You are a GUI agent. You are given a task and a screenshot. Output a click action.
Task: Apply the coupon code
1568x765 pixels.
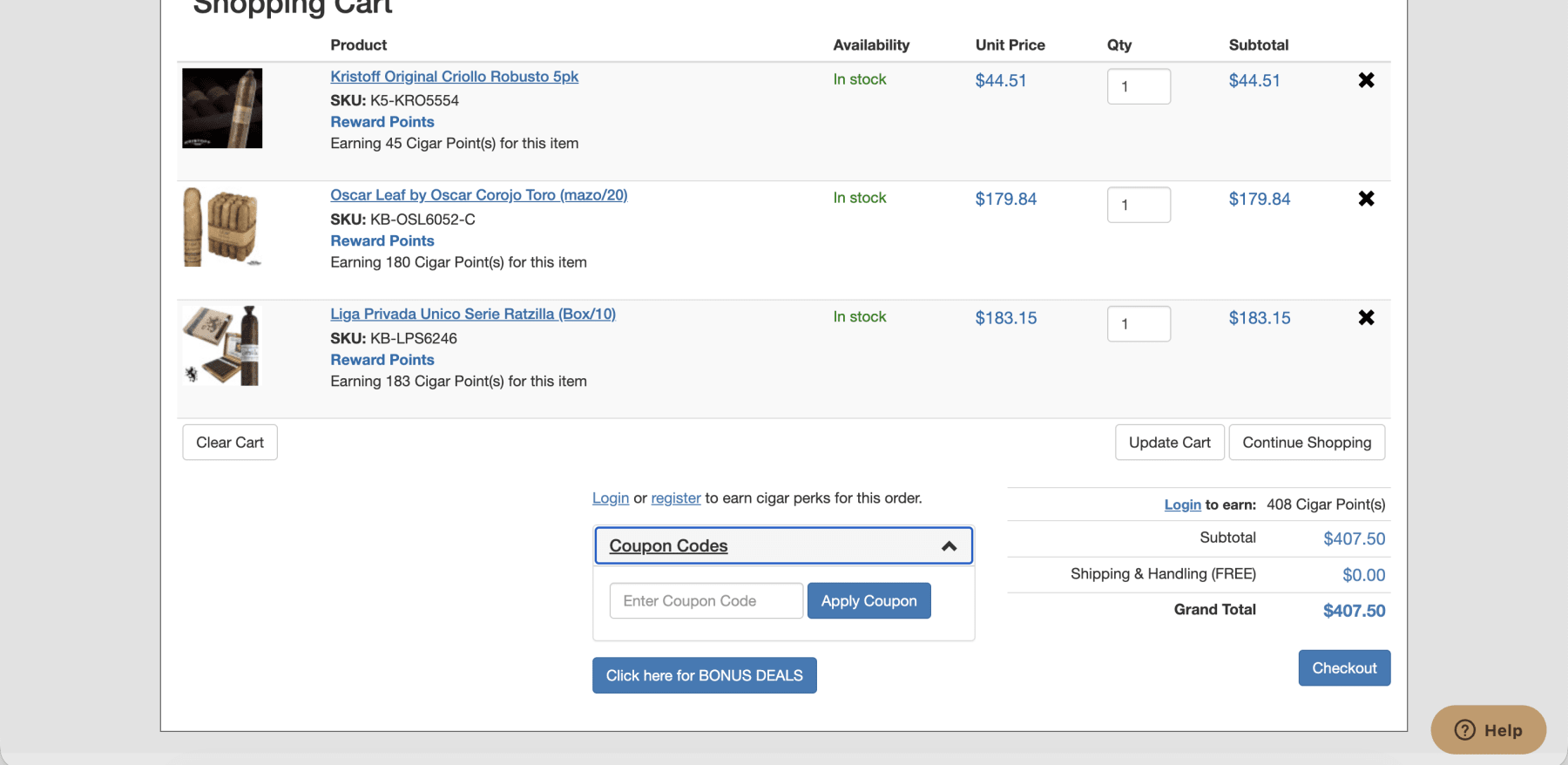coord(868,601)
